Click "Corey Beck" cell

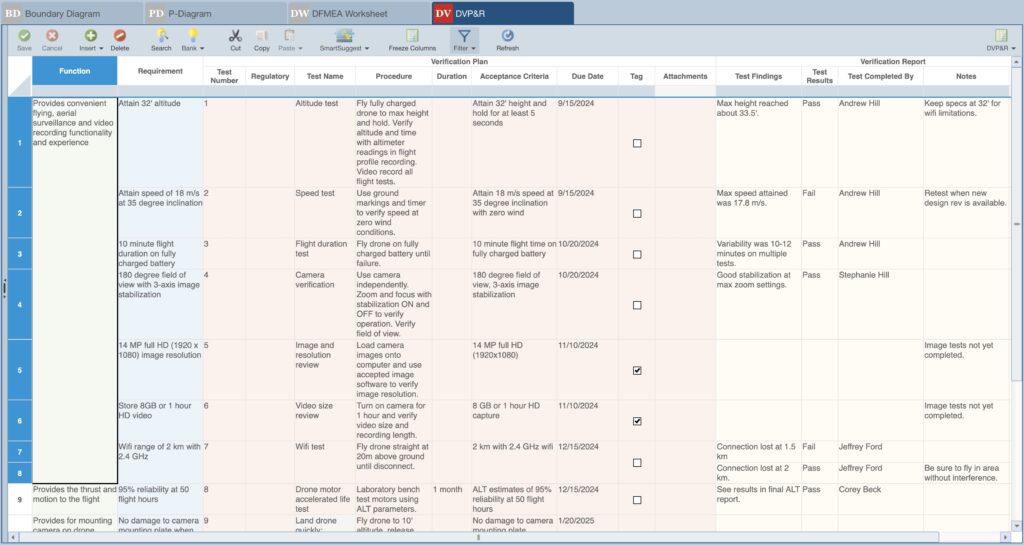pos(880,500)
